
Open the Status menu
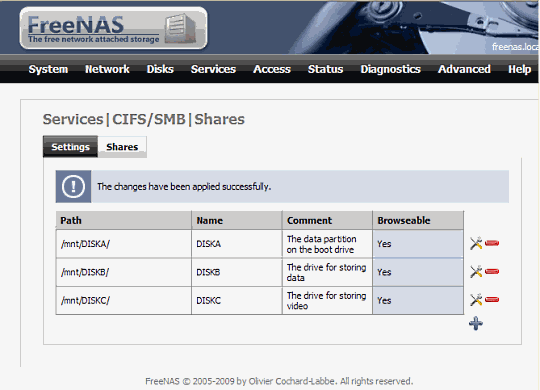pyautogui.click(x=325, y=69)
